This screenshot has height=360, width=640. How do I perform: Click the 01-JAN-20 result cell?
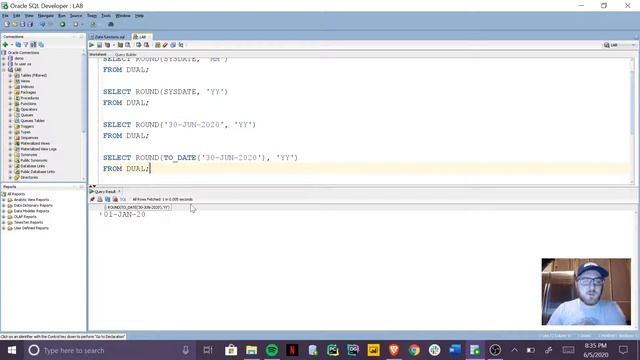125,215
